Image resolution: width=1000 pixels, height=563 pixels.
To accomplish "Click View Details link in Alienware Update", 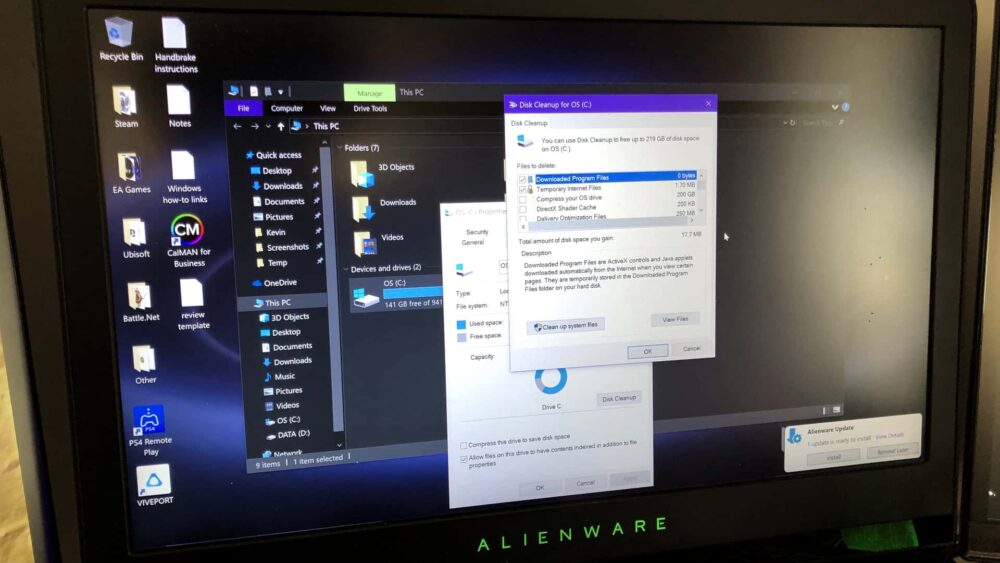I will click(x=890, y=436).
